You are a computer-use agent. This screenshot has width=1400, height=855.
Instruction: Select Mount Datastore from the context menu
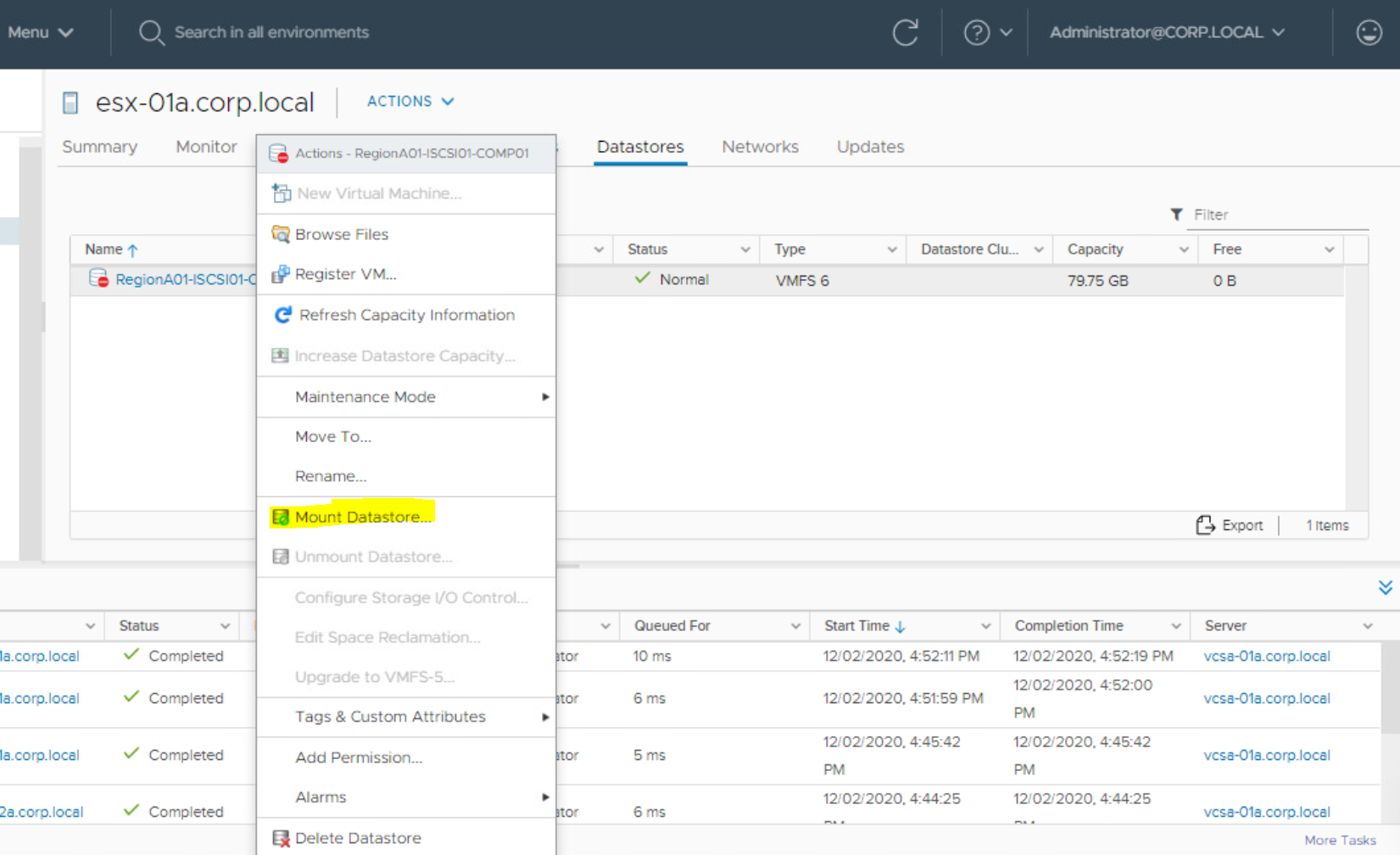(362, 517)
